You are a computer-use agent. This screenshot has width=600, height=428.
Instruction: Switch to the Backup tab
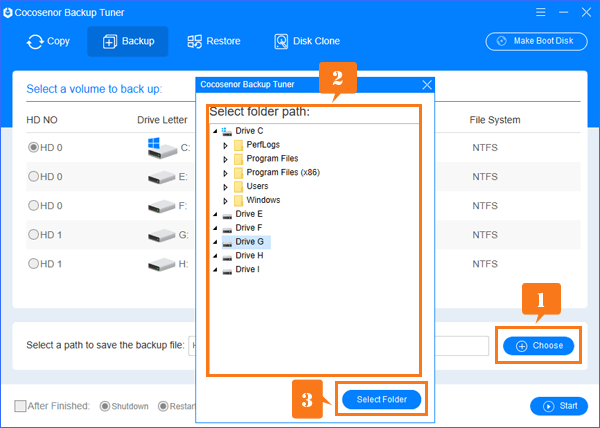(x=128, y=41)
